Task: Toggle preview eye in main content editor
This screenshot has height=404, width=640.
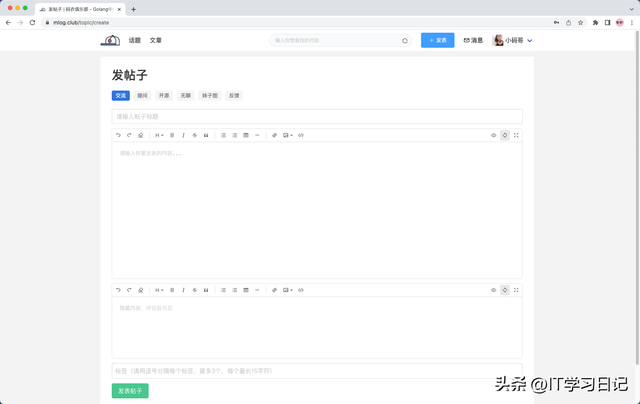Action: [493, 135]
